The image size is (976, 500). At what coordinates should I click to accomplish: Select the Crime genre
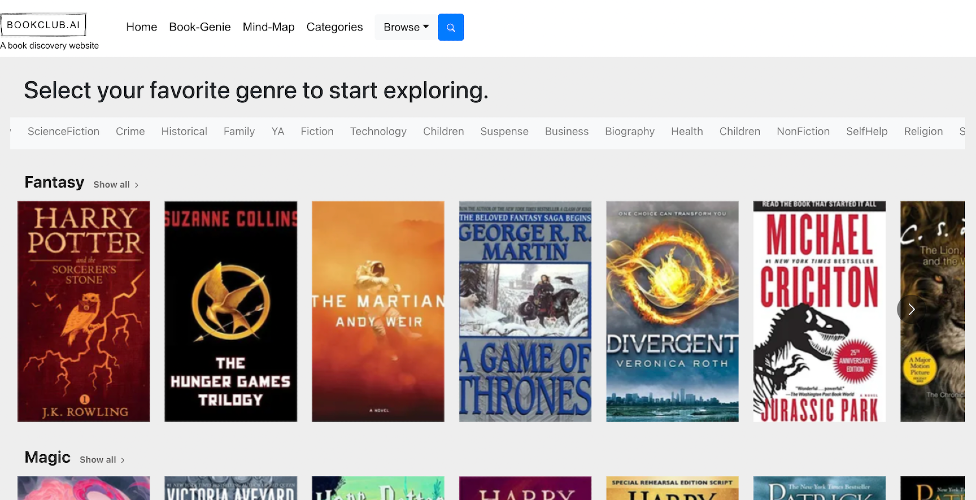pyautogui.click(x=130, y=131)
